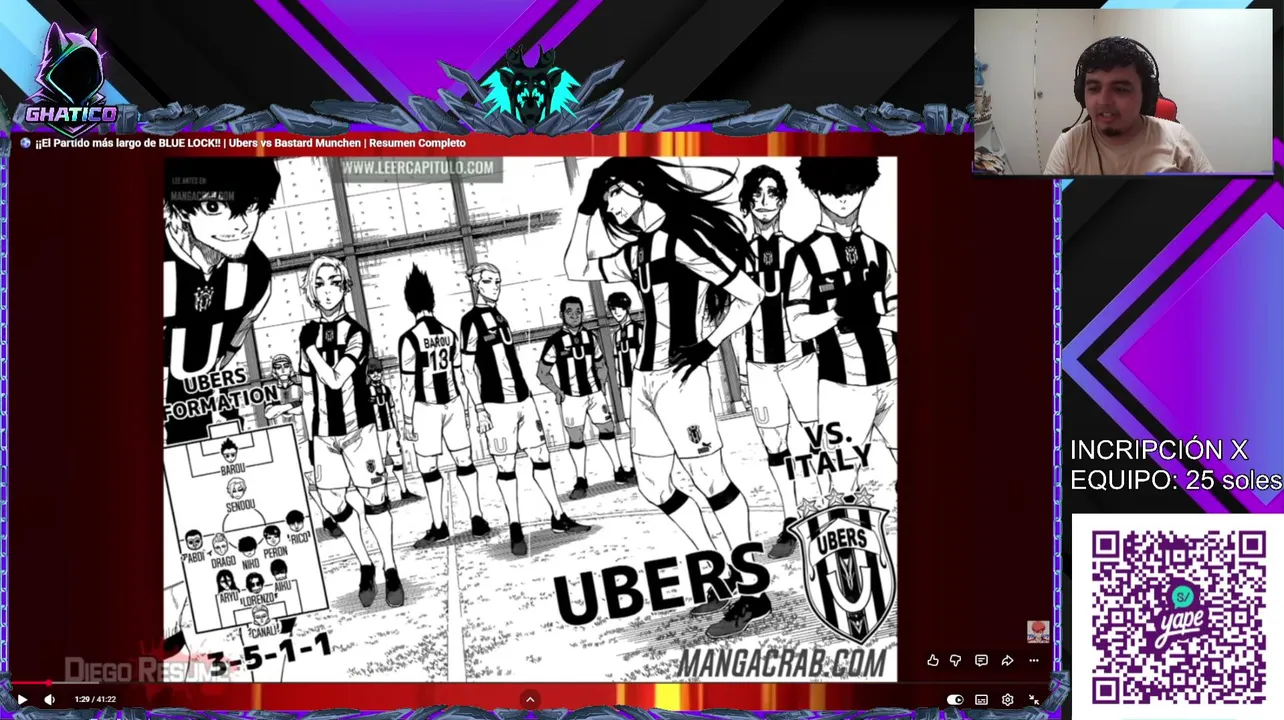Expand the chevron-up panel below video
The width and height of the screenshot is (1284, 720).
[x=530, y=700]
